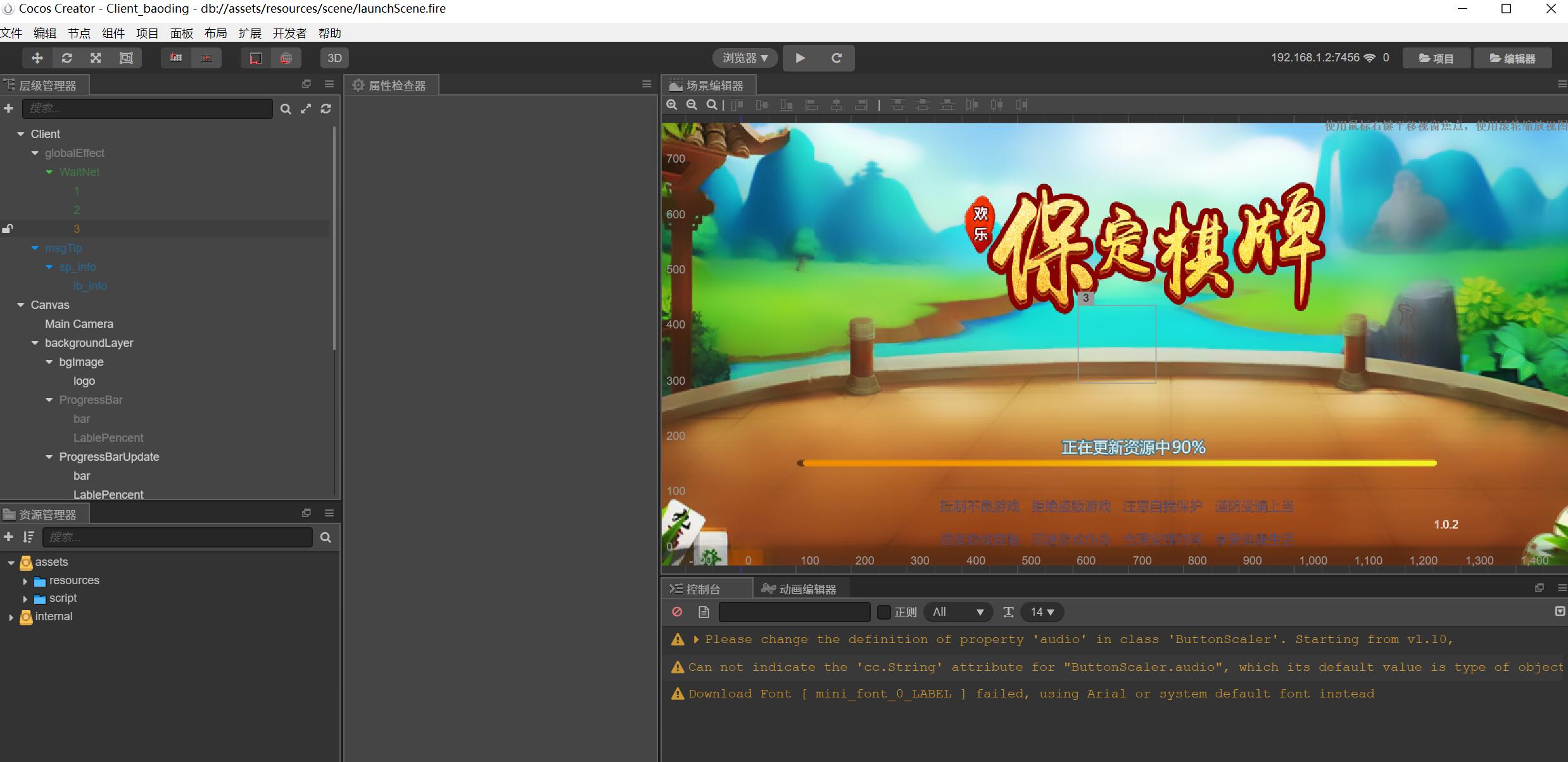The image size is (1568, 762).
Task: Expand all hierarchy nodes icon
Action: click(306, 109)
